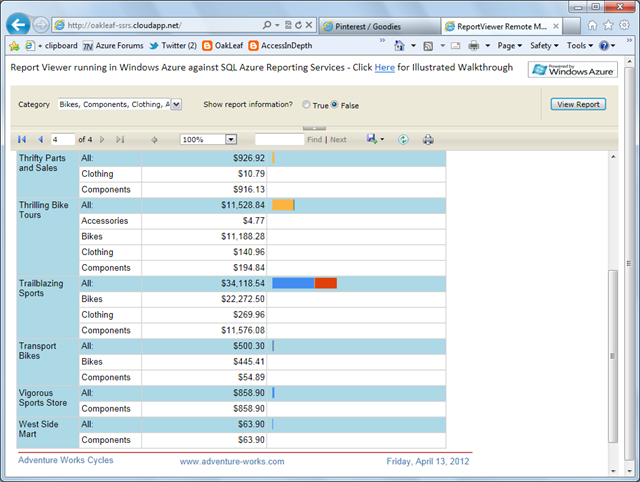Click next report page arrow

(x=102, y=140)
